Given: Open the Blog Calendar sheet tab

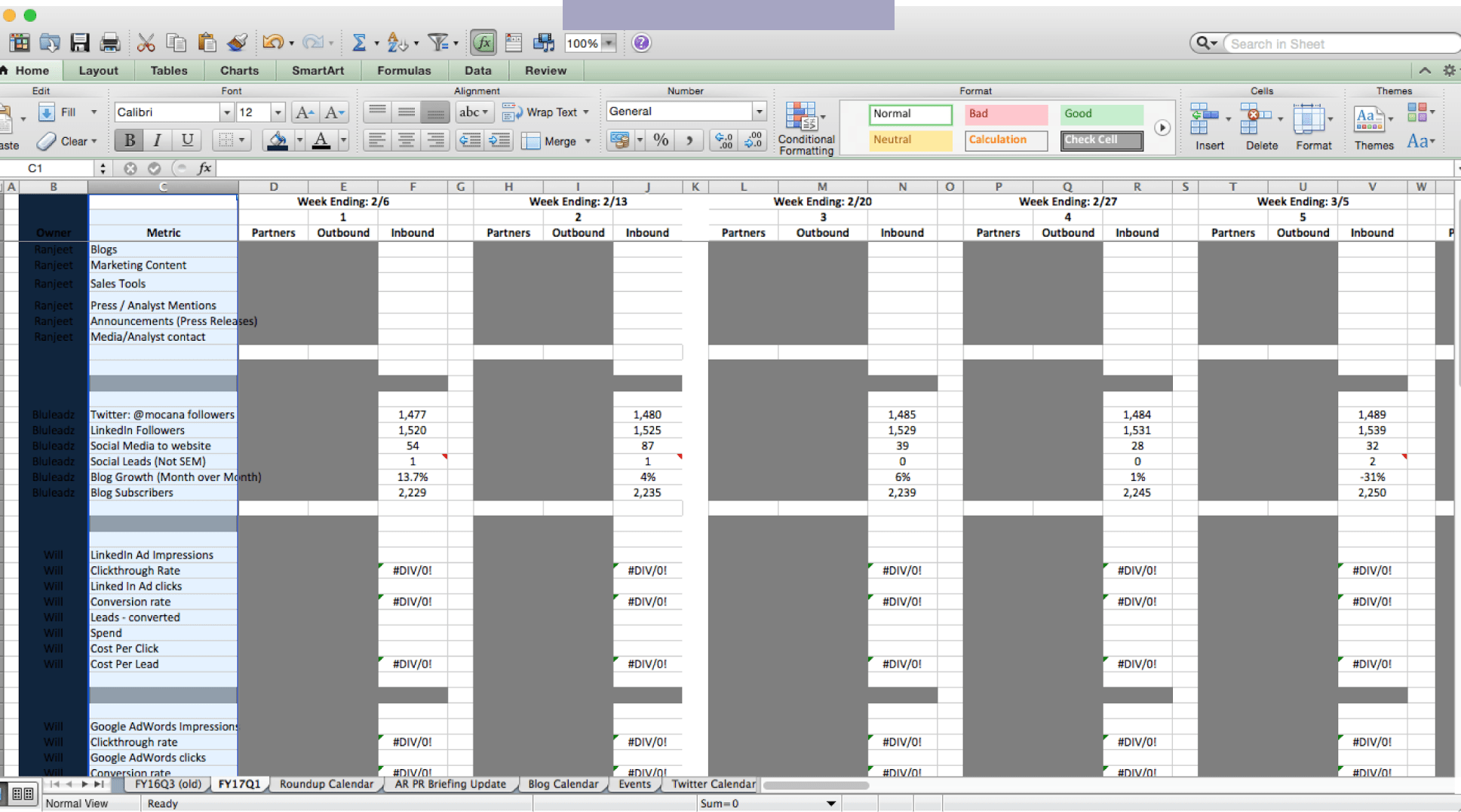Looking at the screenshot, I should [x=563, y=784].
